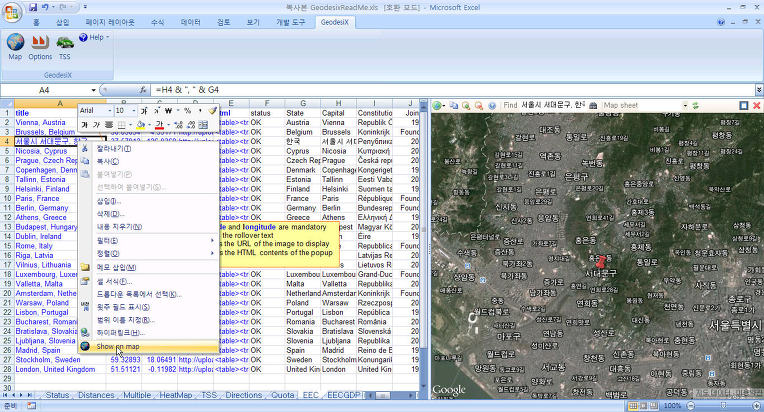Refresh the map with green arrows icon
The image size is (764, 412).
(x=695, y=105)
